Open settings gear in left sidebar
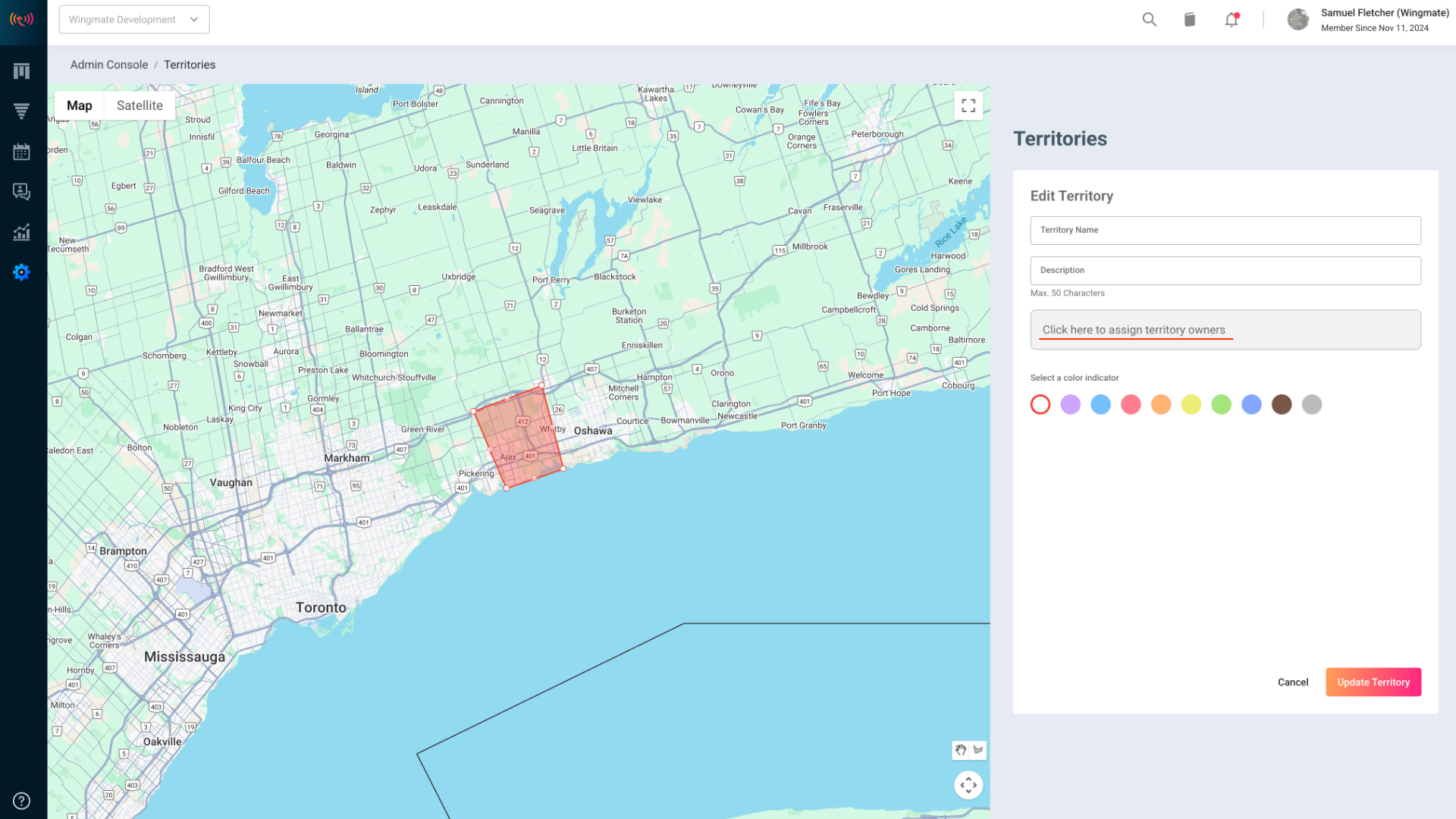Viewport: 1456px width, 819px height. tap(21, 272)
